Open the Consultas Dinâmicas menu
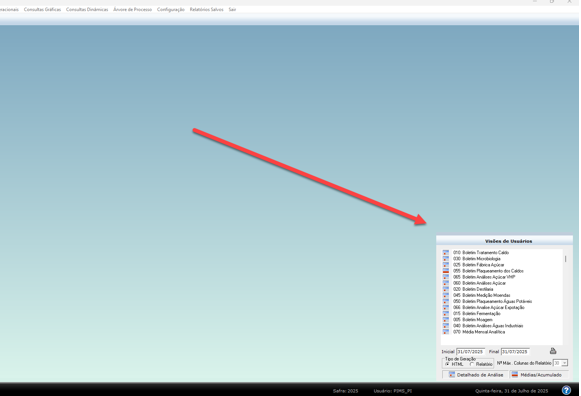 click(87, 10)
